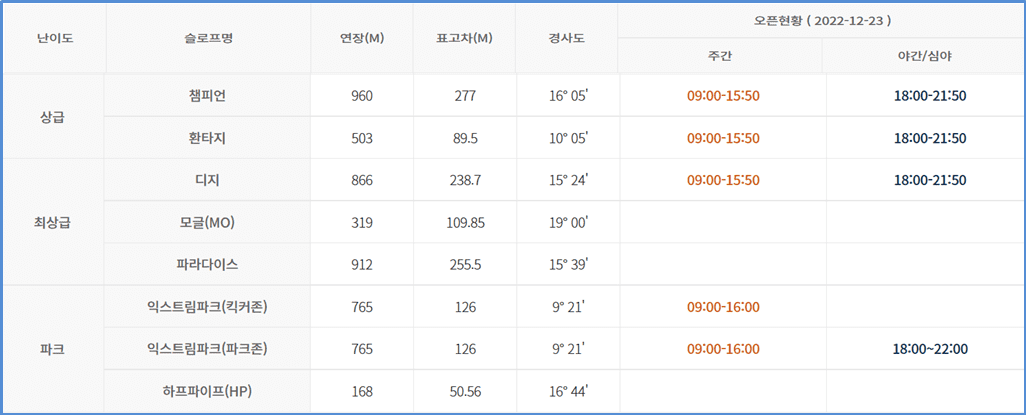
Task: Click the 15° 24' slope angle
Action: click(x=569, y=180)
